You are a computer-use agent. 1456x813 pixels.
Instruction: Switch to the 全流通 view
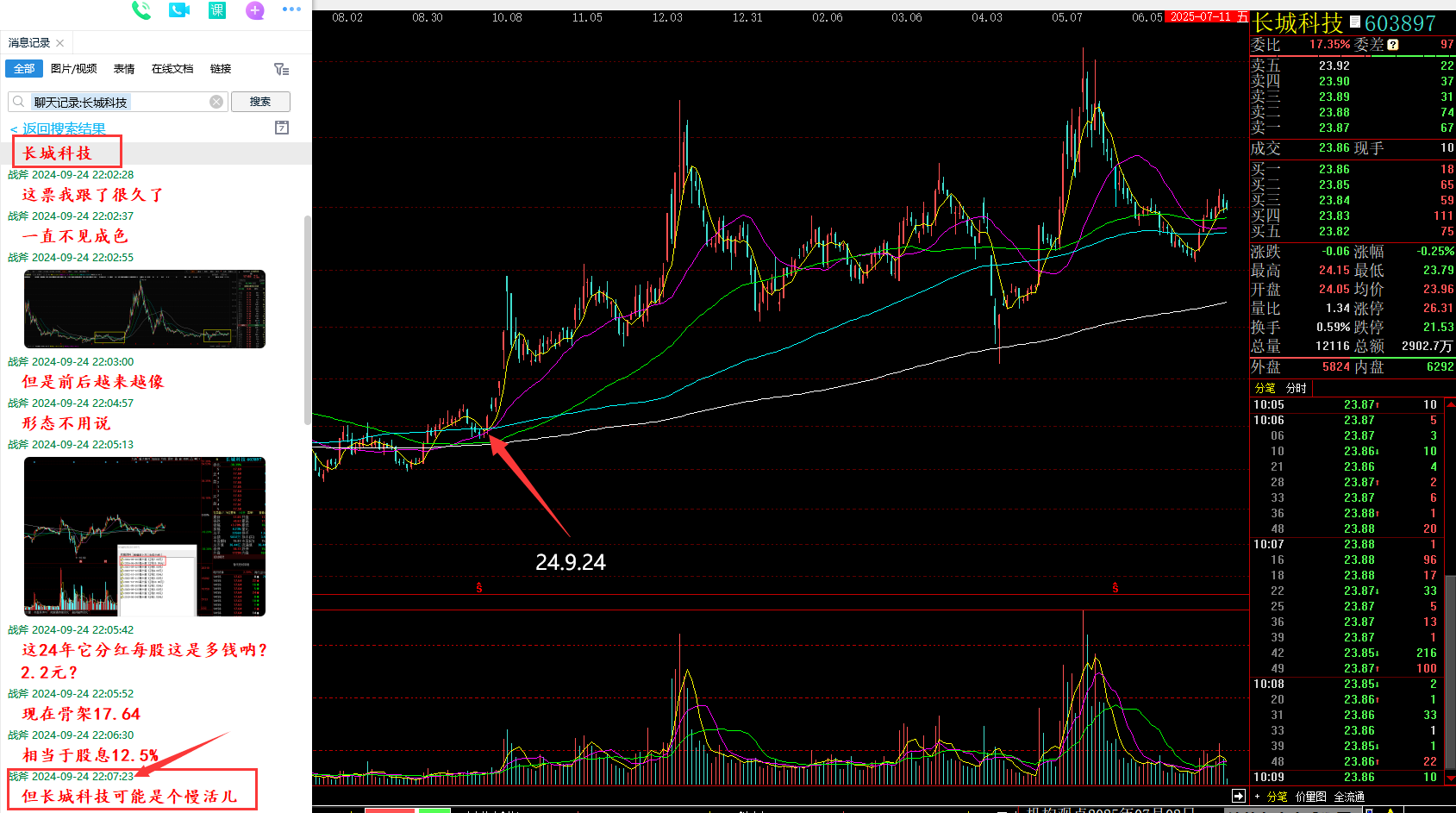pyautogui.click(x=1349, y=797)
